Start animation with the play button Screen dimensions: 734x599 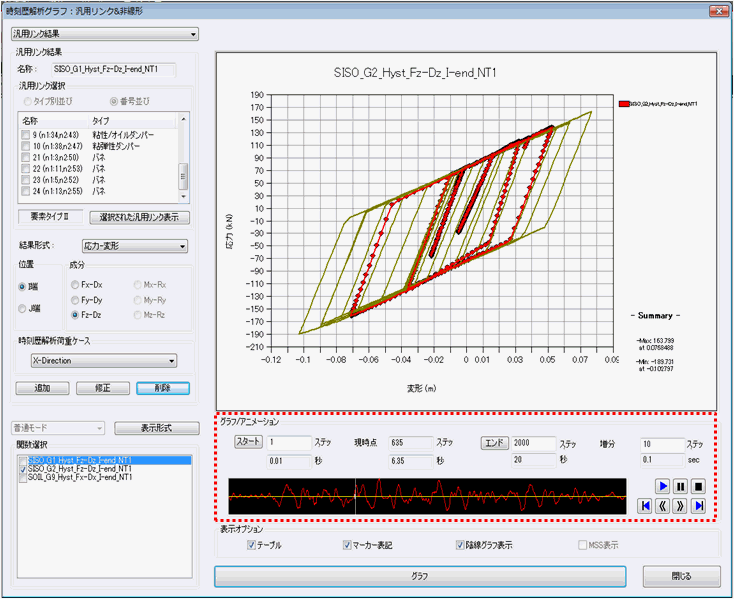coord(662,487)
